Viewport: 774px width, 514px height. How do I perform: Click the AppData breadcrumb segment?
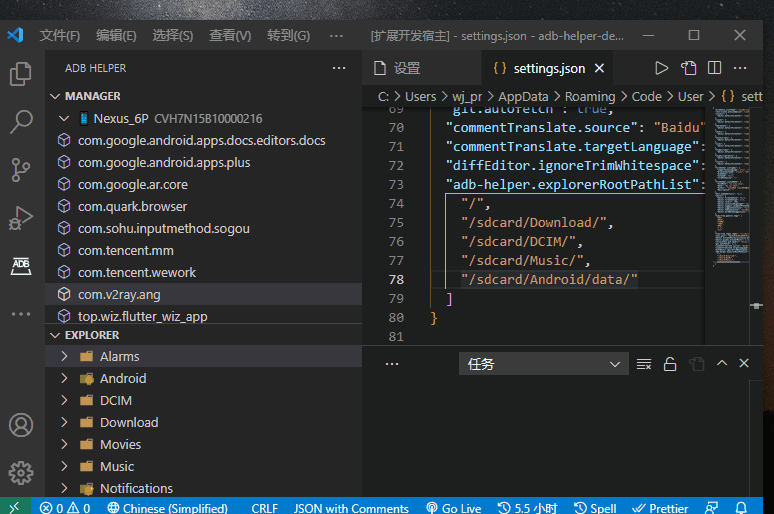pyautogui.click(x=523, y=96)
